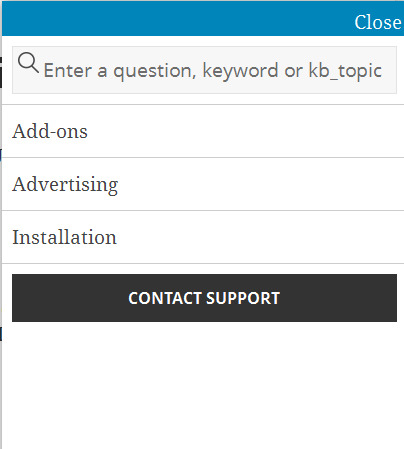Click the search lens beside the input
The height and width of the screenshot is (449, 404).
pyautogui.click(x=28, y=63)
